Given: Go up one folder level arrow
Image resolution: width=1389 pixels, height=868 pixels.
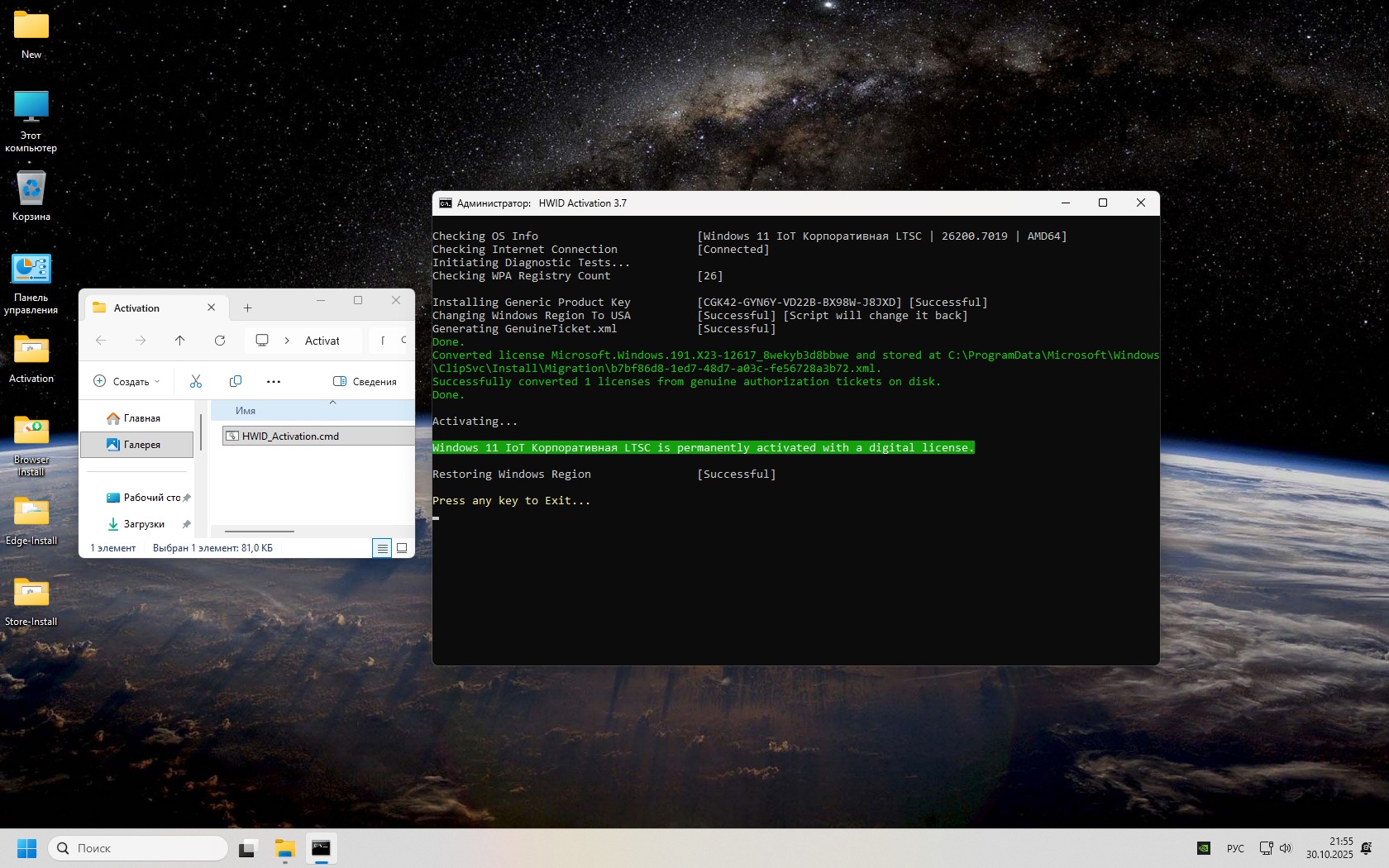Looking at the screenshot, I should coord(180,341).
